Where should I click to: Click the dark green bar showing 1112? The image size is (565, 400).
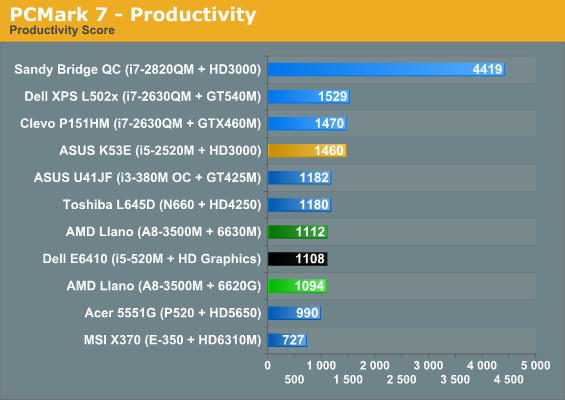tap(298, 232)
